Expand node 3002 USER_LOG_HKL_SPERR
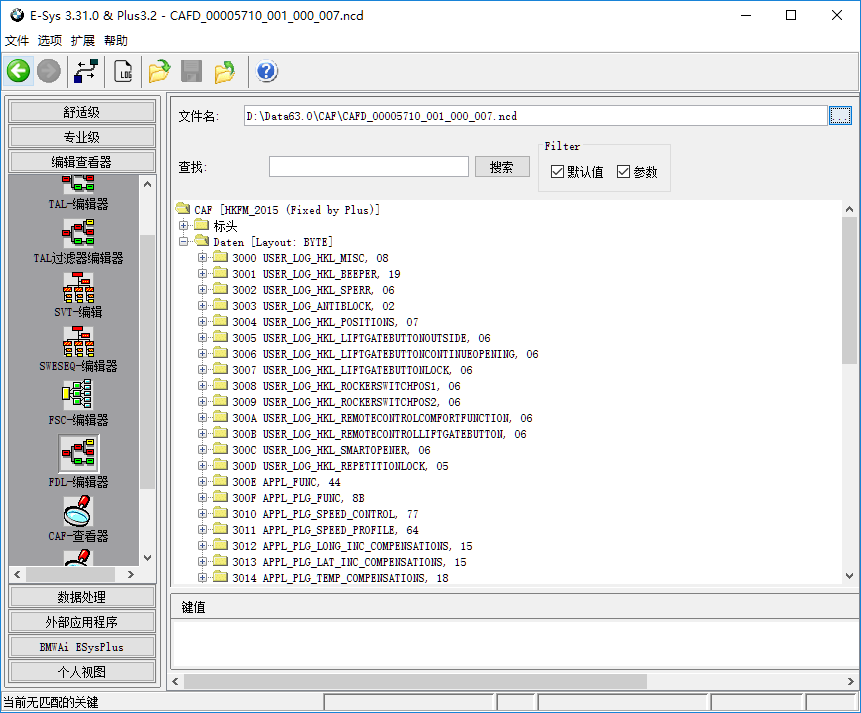 [x=203, y=289]
